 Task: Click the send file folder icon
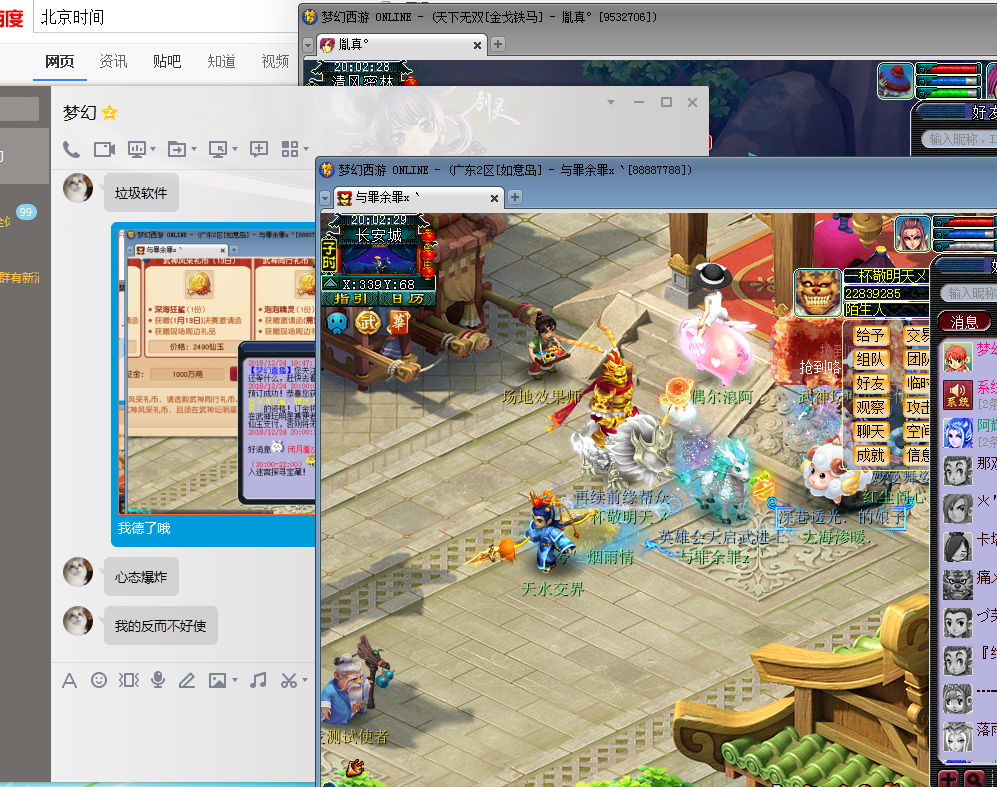click(x=176, y=149)
